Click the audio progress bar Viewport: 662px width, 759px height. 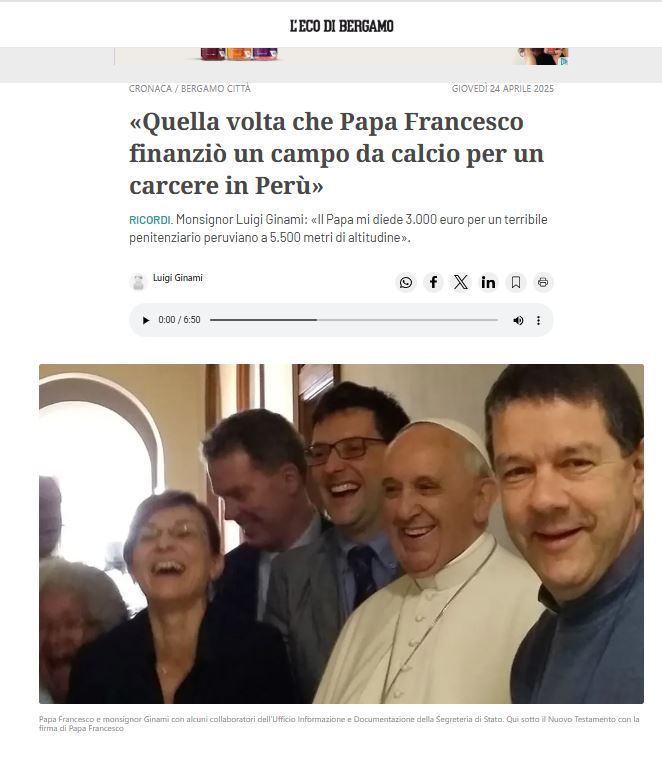354,320
